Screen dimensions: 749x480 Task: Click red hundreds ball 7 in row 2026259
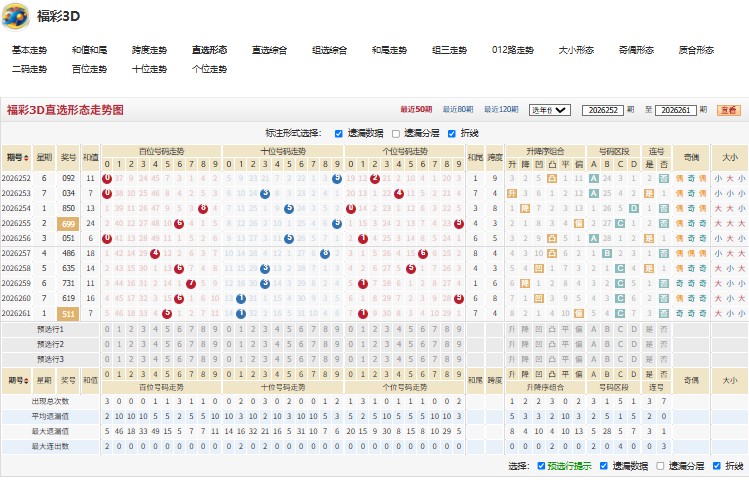point(191,284)
